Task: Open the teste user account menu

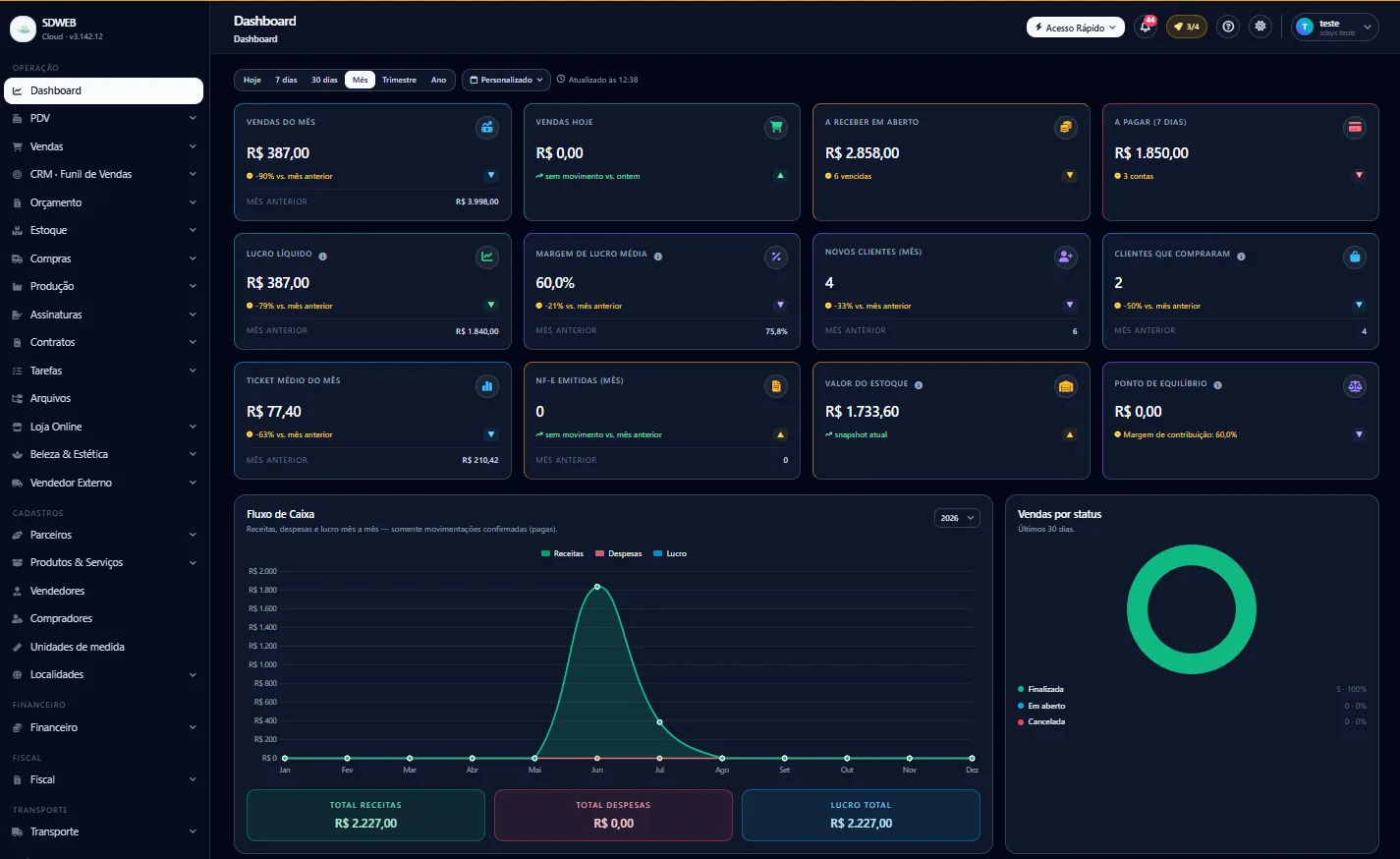Action: click(x=1335, y=27)
